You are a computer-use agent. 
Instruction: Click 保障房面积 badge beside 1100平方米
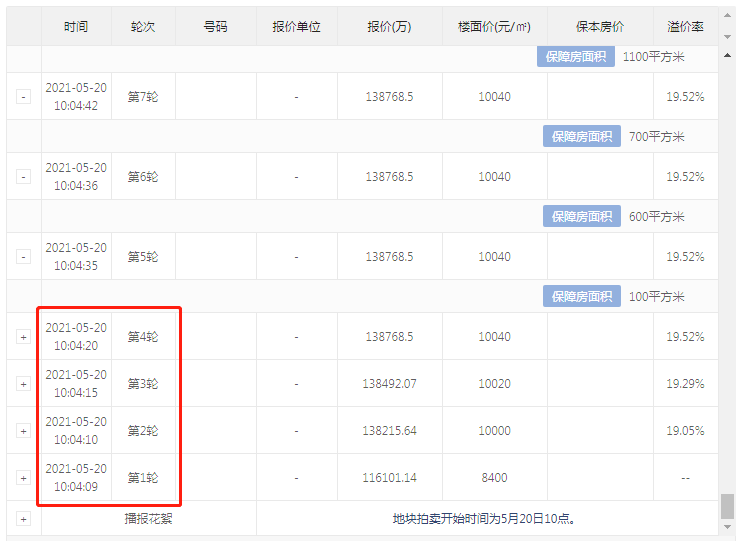[576, 57]
